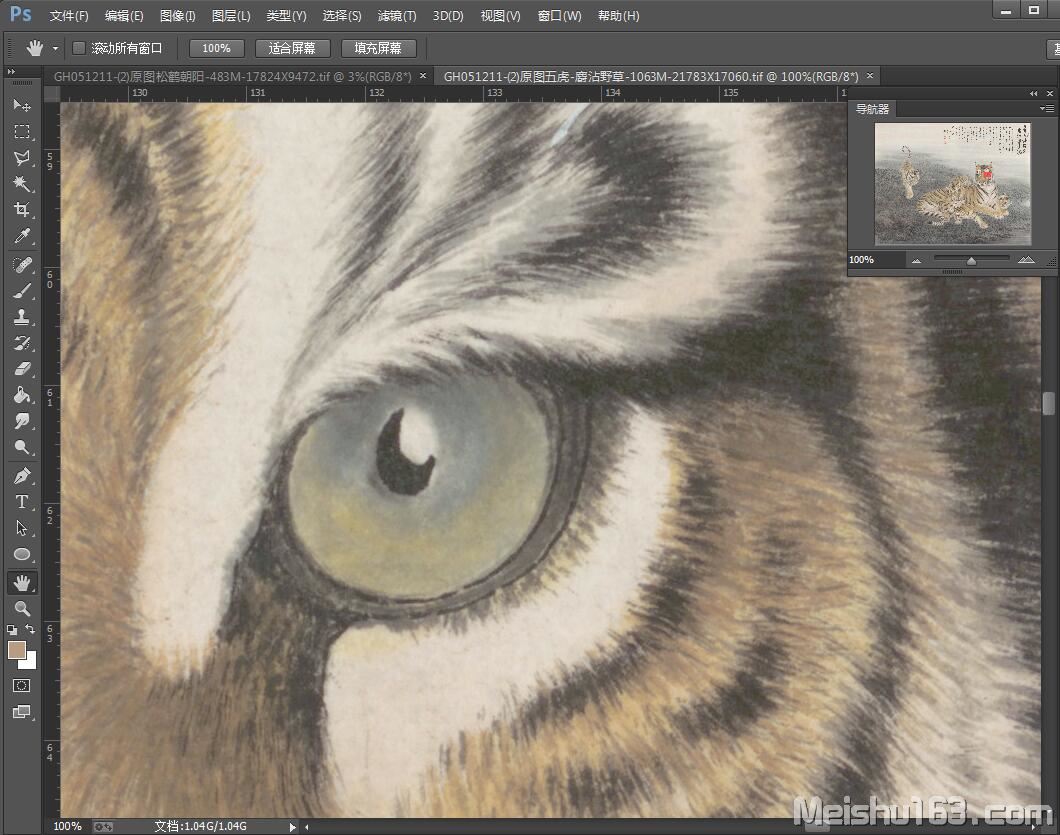Open the 选择(S) menu

point(342,16)
